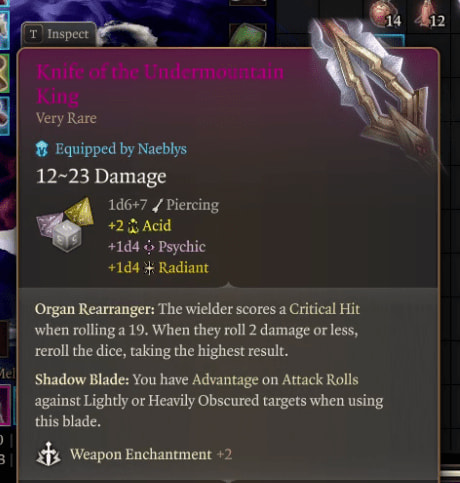This screenshot has height=483, width=460.
Task: Click the Inspect button
Action: pyautogui.click(x=59, y=34)
